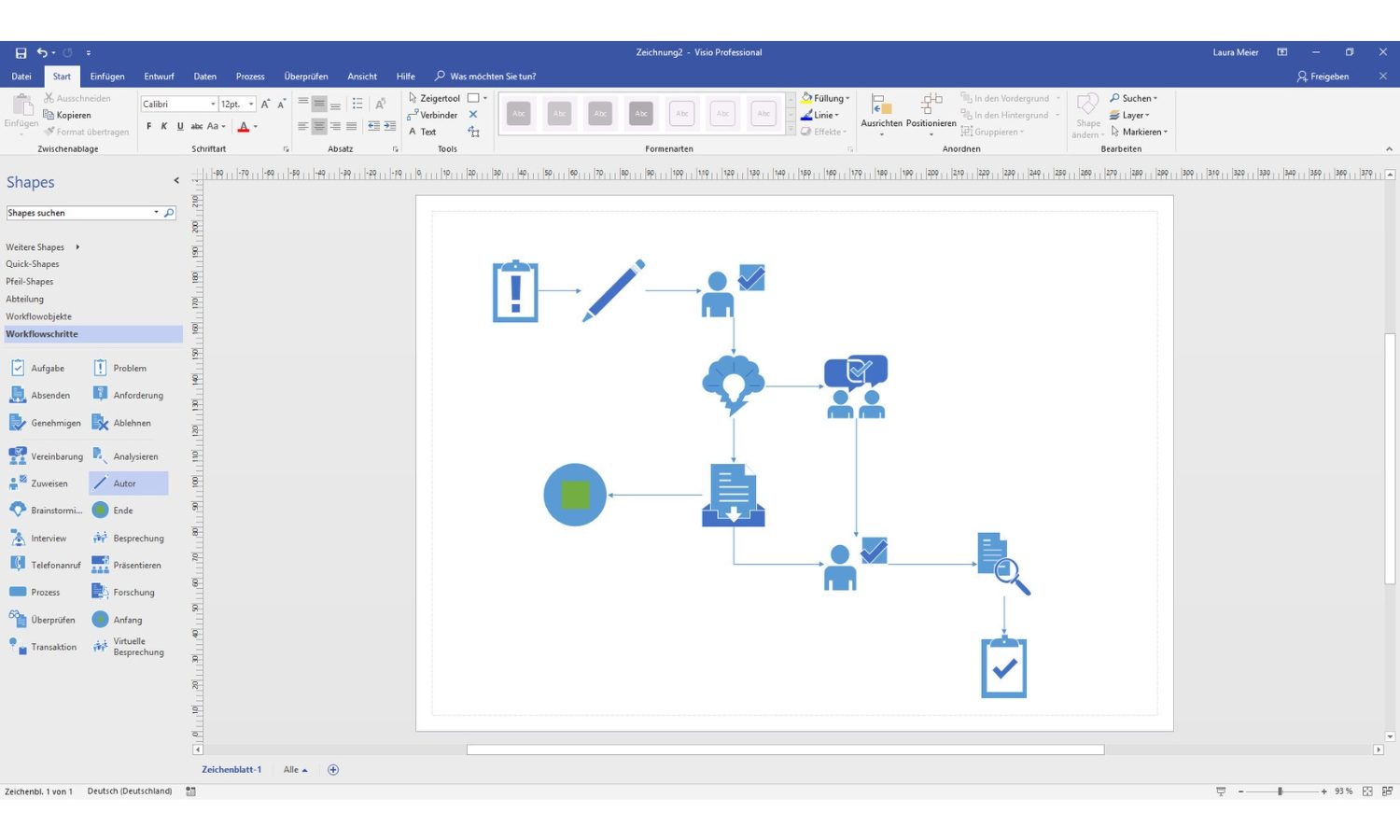Screen dimensions: 1400x840
Task: Toggle justify text alignment
Action: coord(351,126)
